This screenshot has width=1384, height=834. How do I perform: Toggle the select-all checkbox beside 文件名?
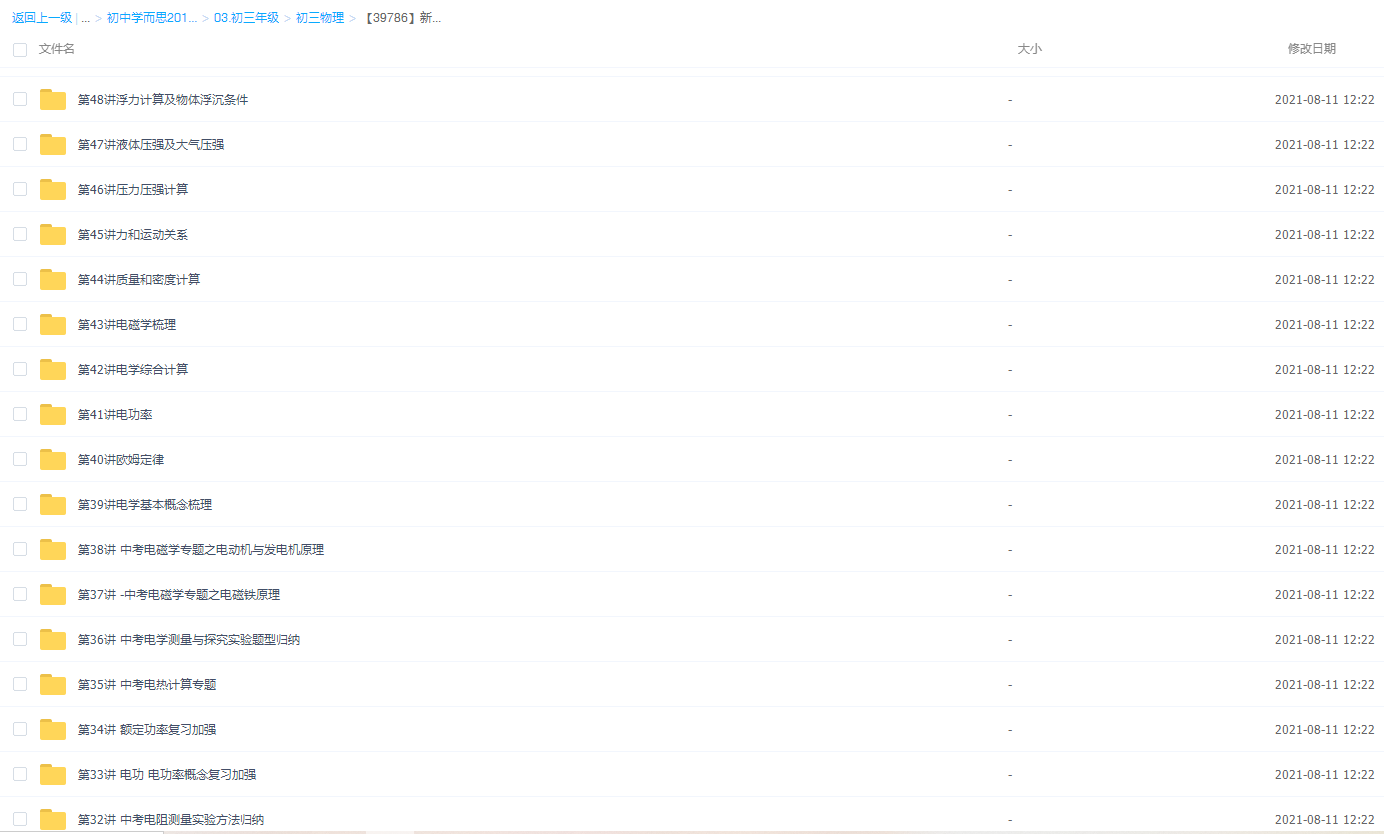pos(20,49)
